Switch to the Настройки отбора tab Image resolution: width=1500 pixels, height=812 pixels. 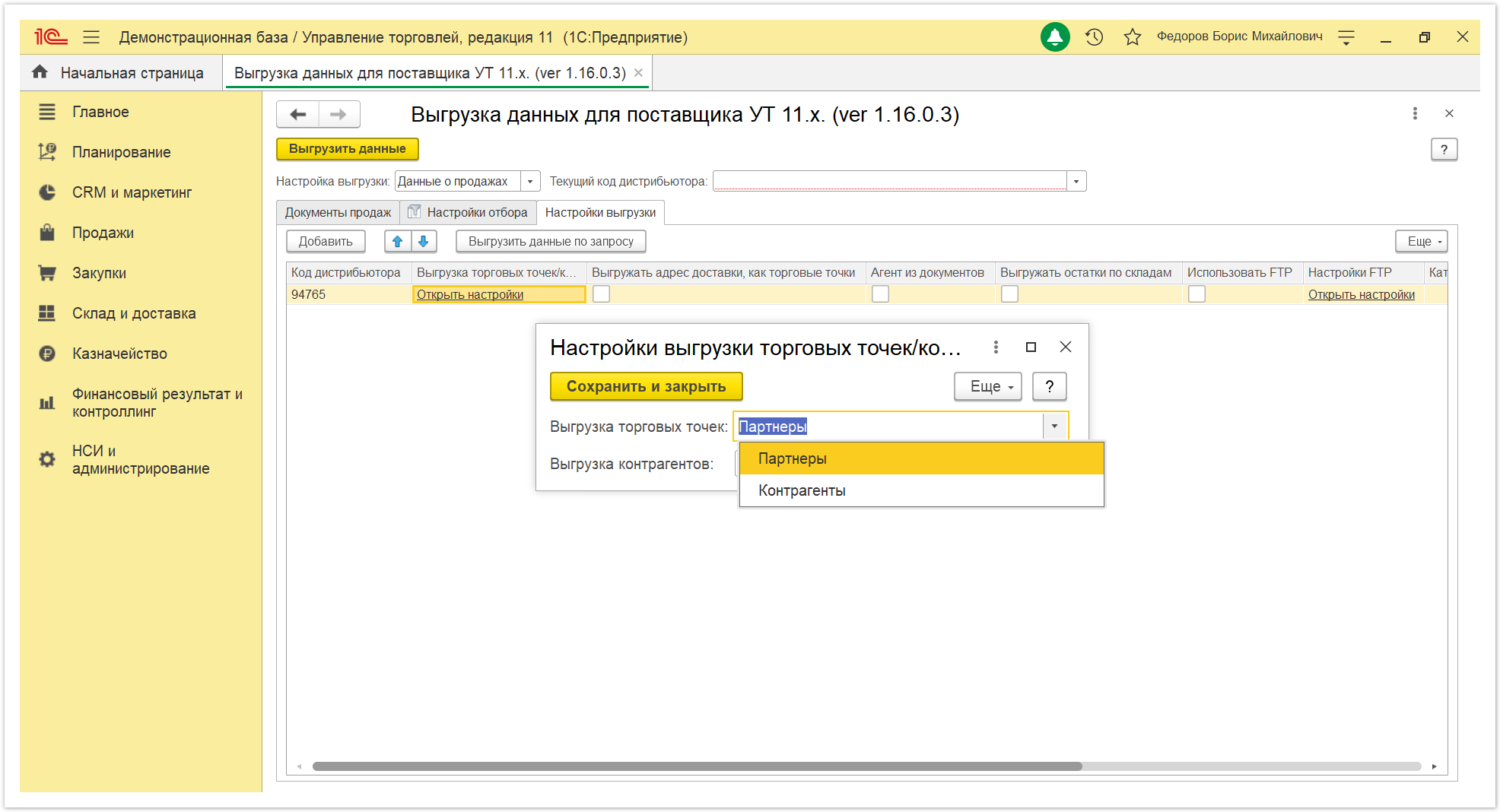click(468, 212)
